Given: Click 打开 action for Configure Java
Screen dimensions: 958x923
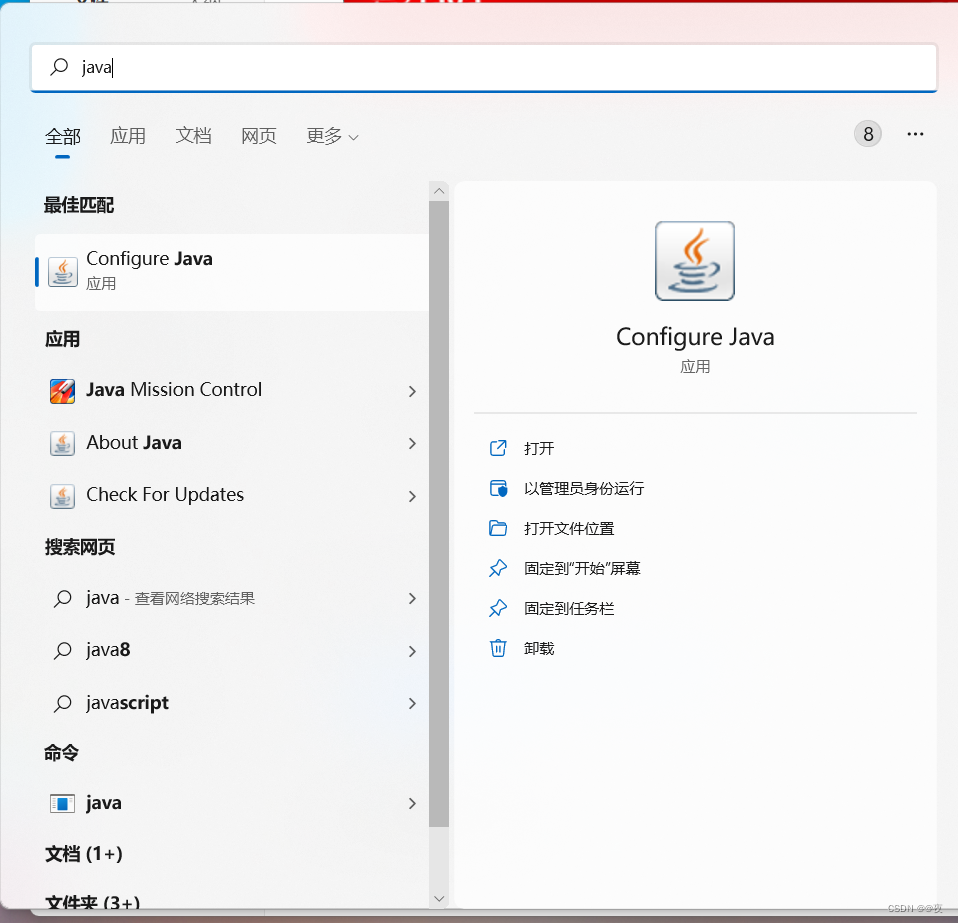Looking at the screenshot, I should (x=539, y=448).
